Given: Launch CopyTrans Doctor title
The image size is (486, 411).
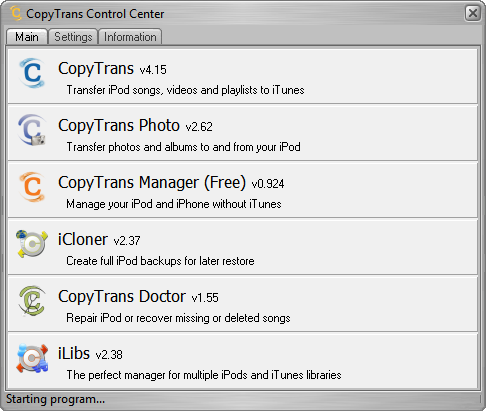Looking at the screenshot, I should pos(122,296).
